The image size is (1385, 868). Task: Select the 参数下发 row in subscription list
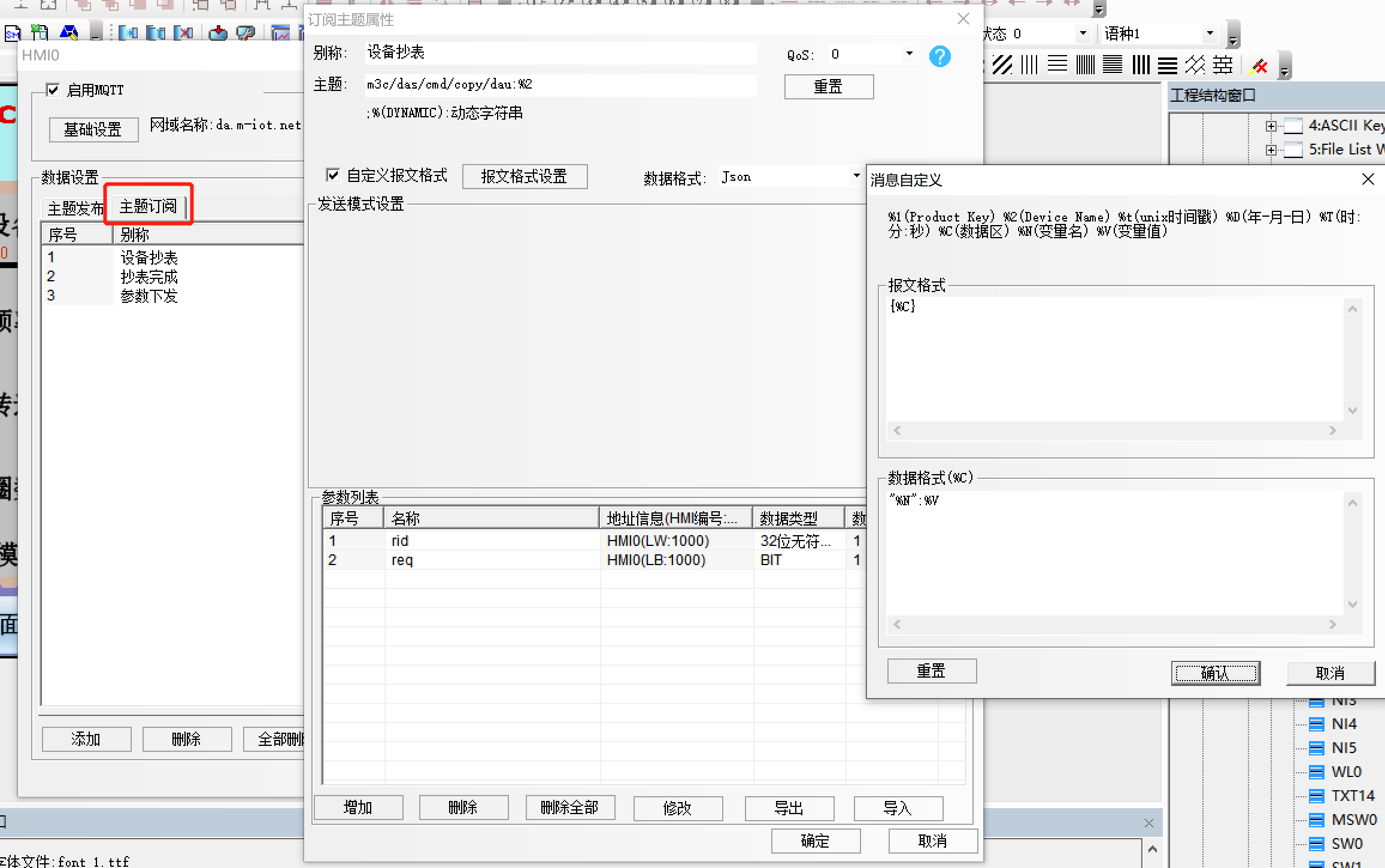coord(174,296)
